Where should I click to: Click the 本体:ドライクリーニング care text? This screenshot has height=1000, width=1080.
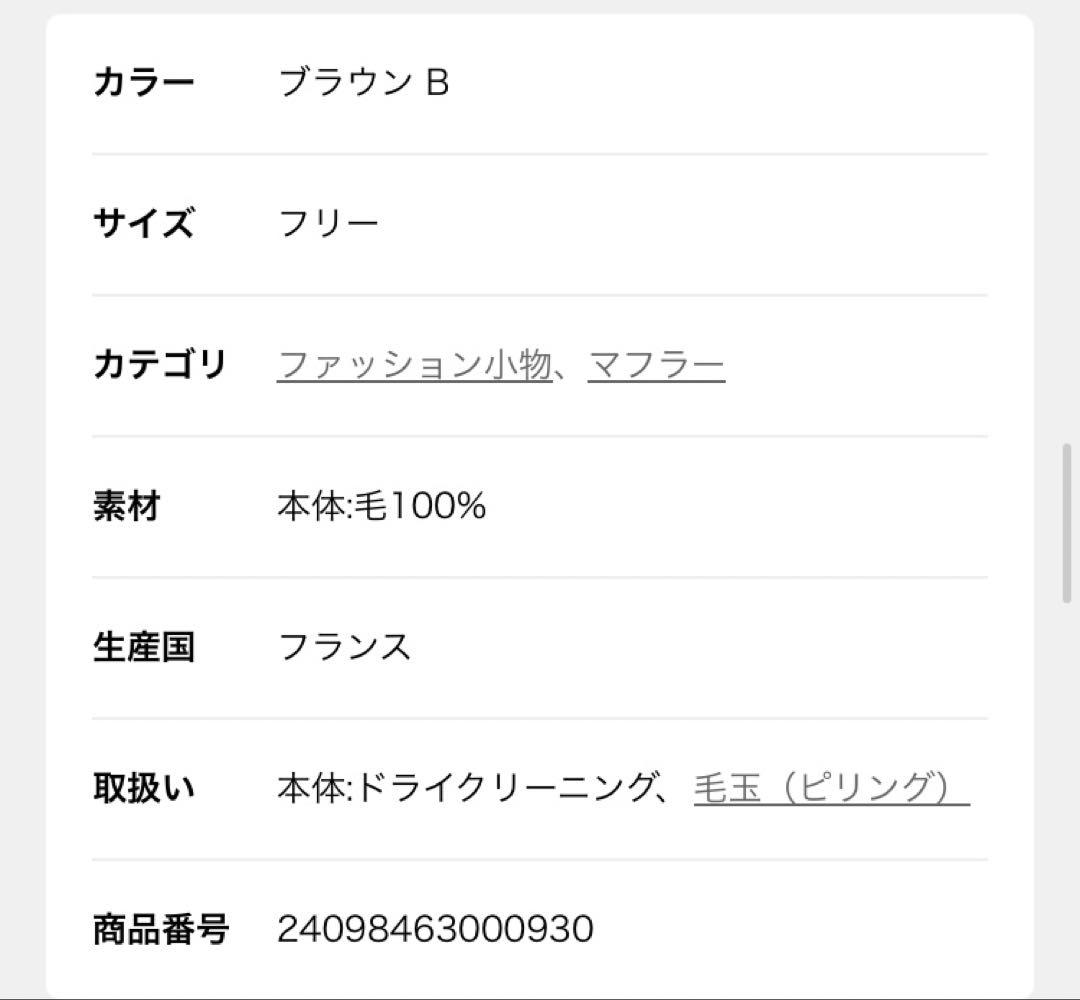point(465,788)
